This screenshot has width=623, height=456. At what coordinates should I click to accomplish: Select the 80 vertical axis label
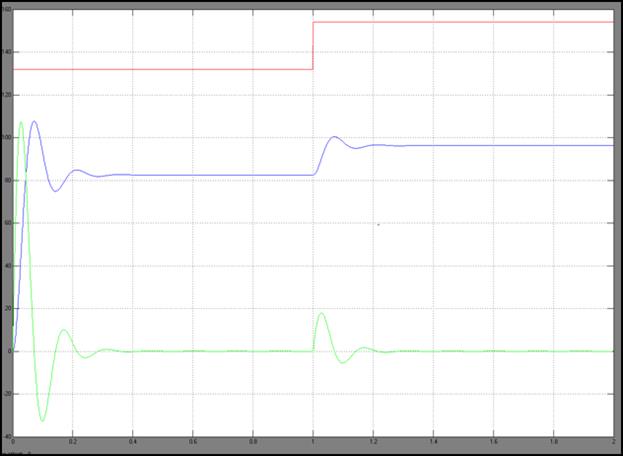(x=8, y=180)
